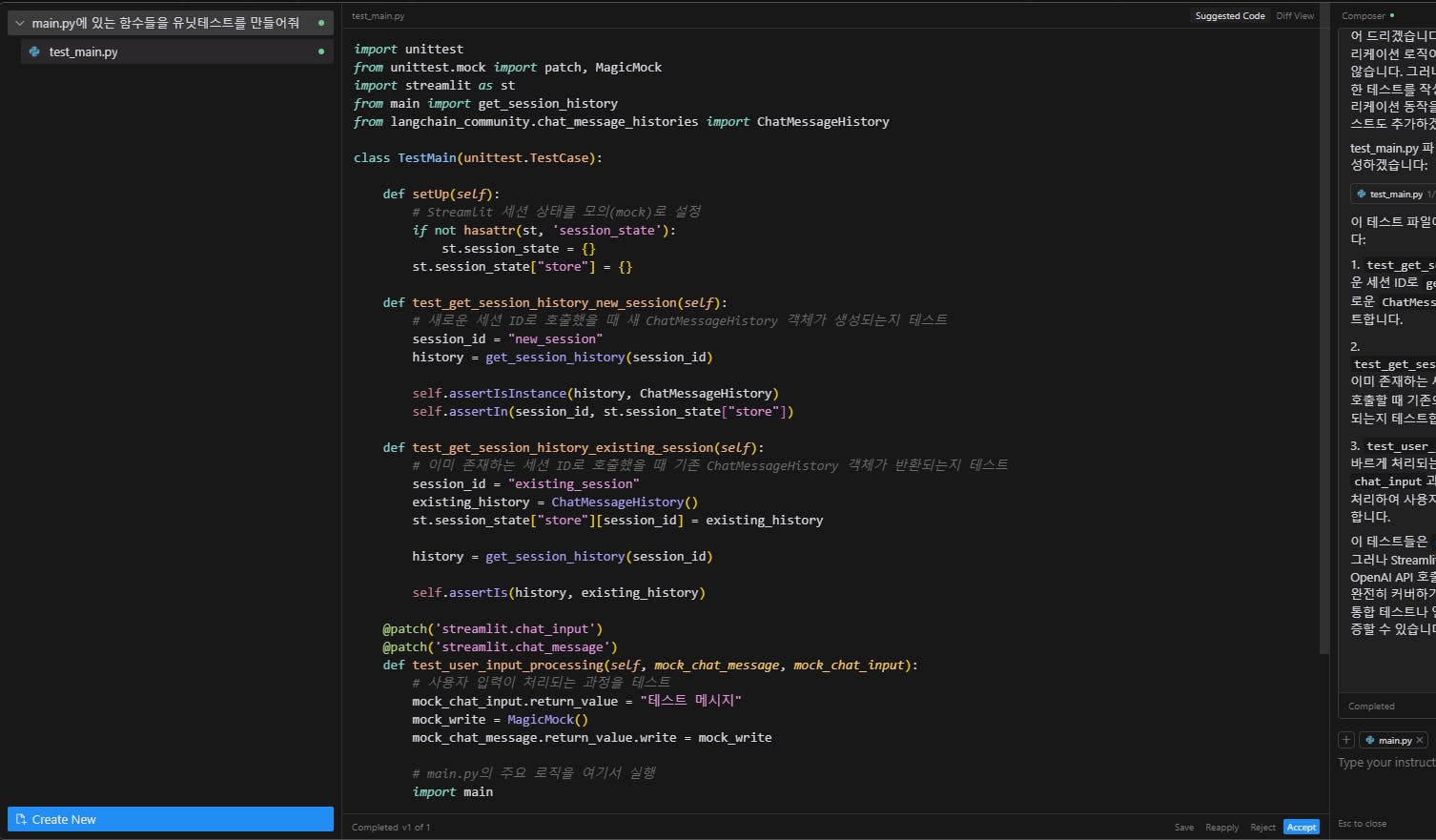Save the generated test file
This screenshot has height=840, width=1436.
1183,827
